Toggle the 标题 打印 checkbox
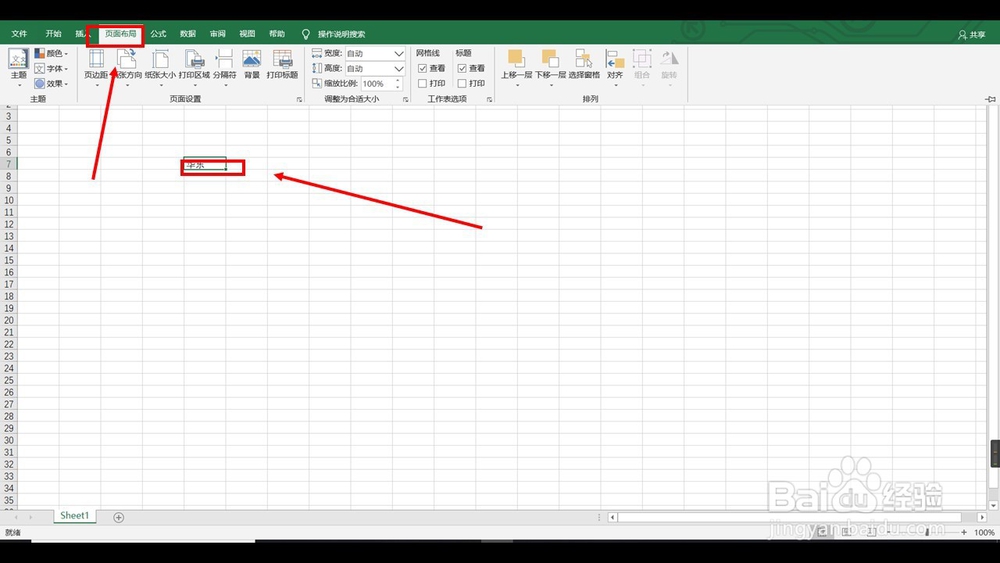Image resolution: width=1000 pixels, height=563 pixels. point(462,84)
